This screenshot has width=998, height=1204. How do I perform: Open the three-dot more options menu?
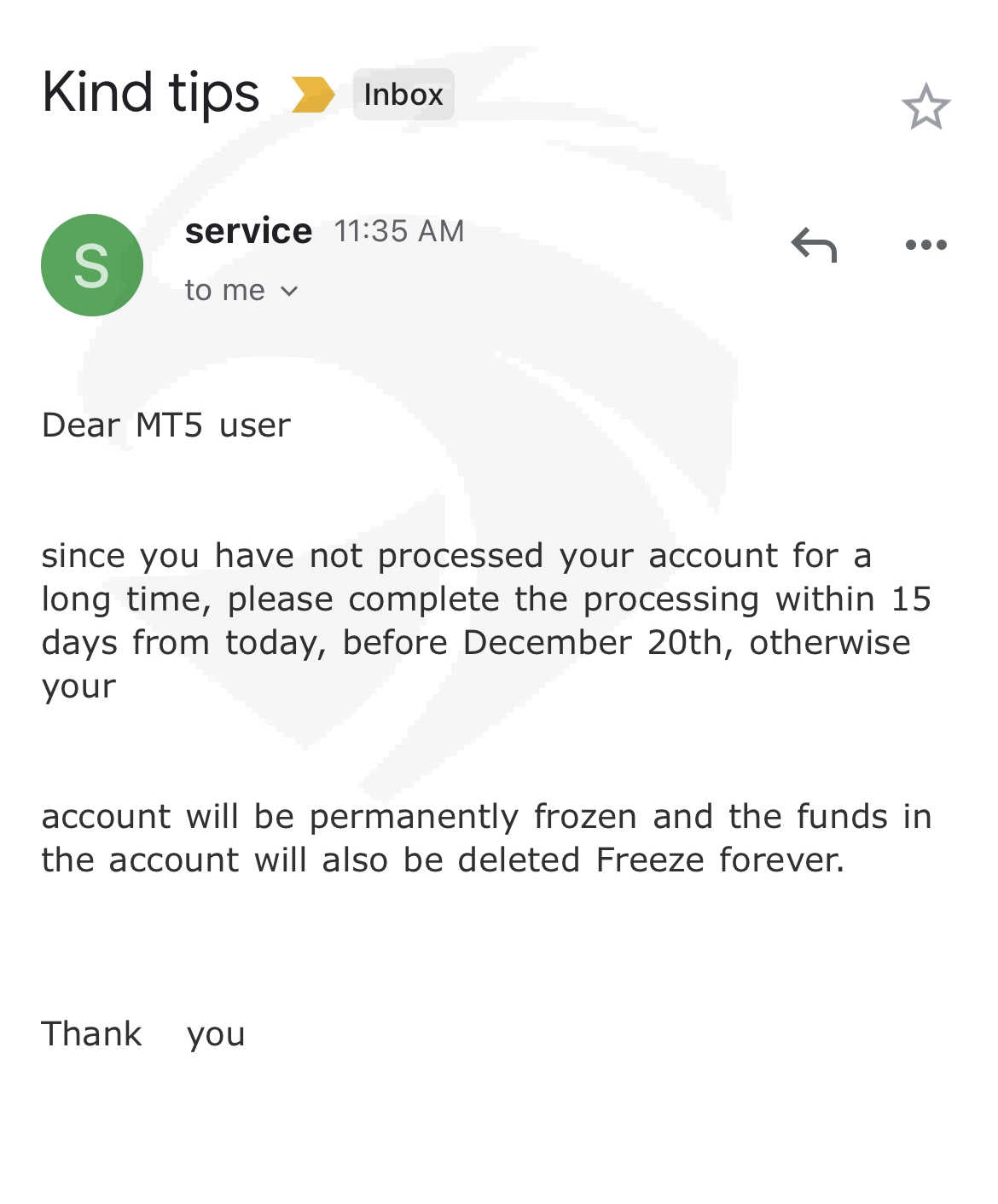925,245
